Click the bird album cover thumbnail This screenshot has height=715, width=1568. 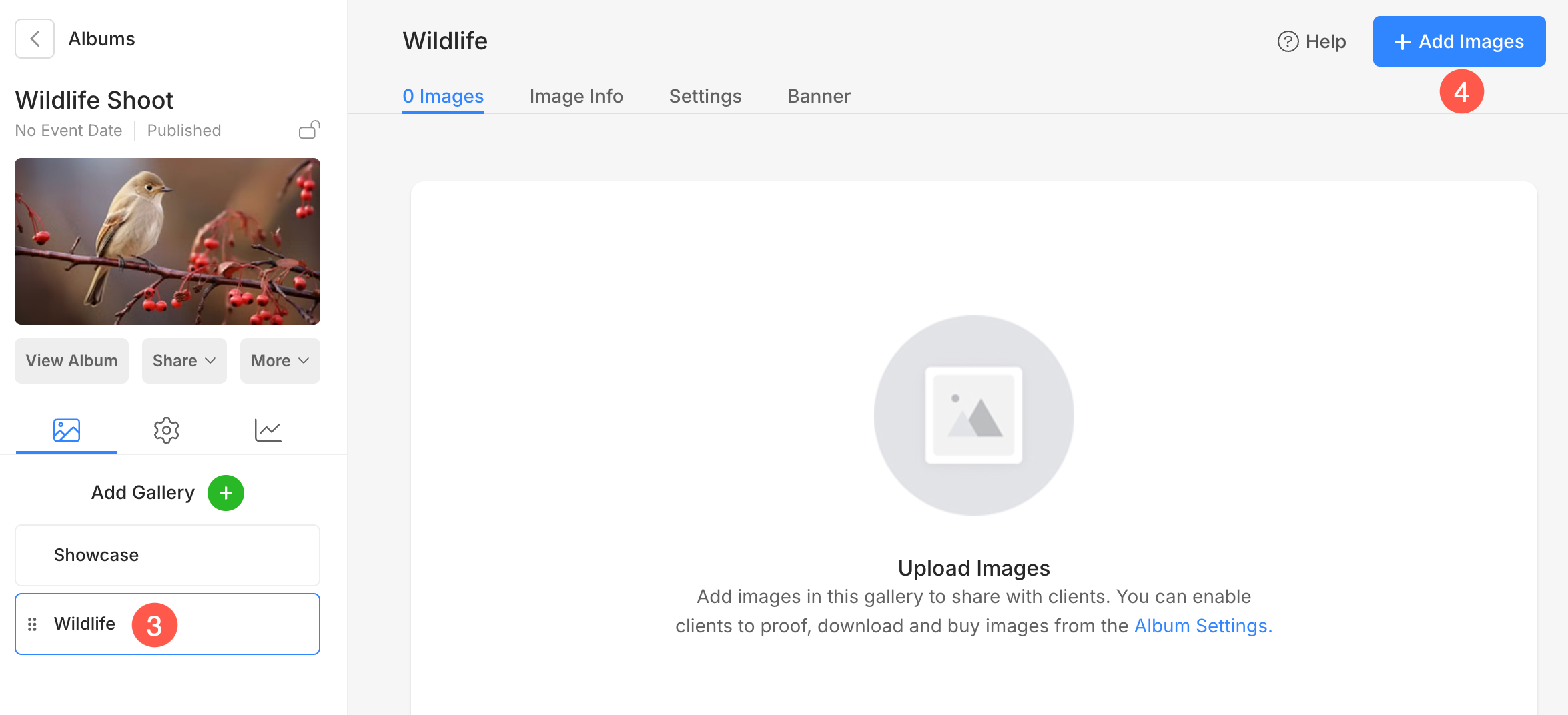point(167,241)
